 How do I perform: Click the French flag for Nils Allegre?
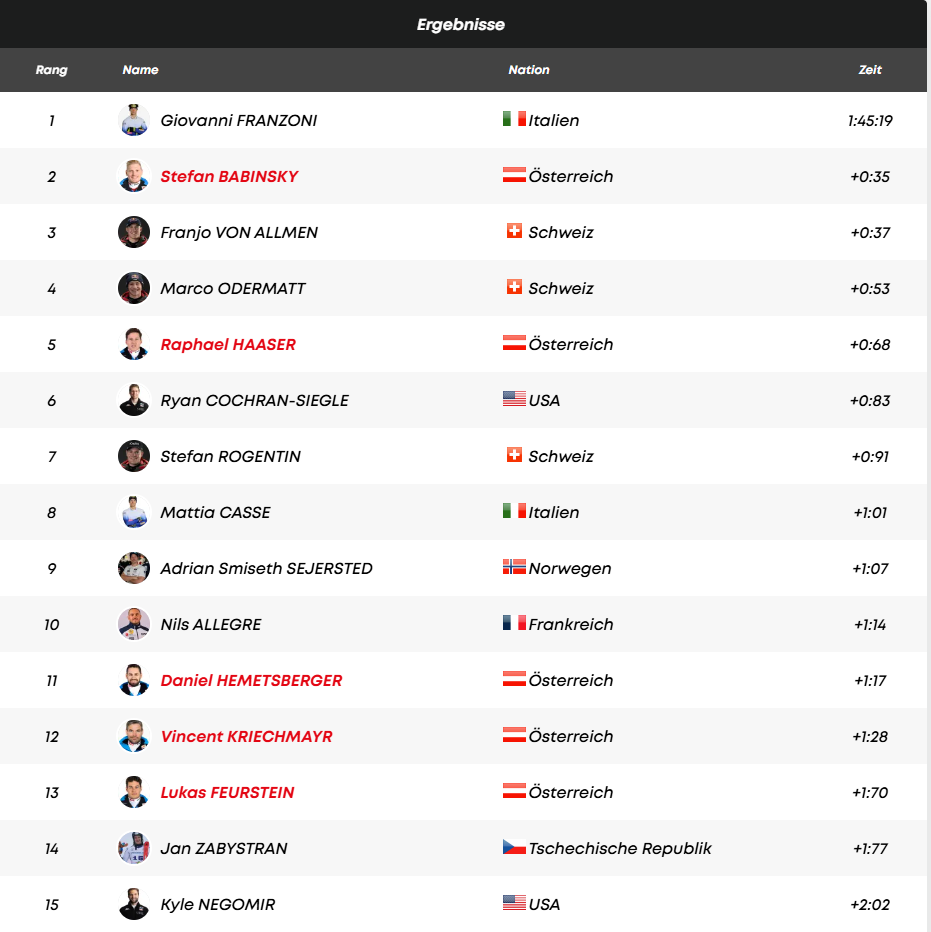coord(514,623)
